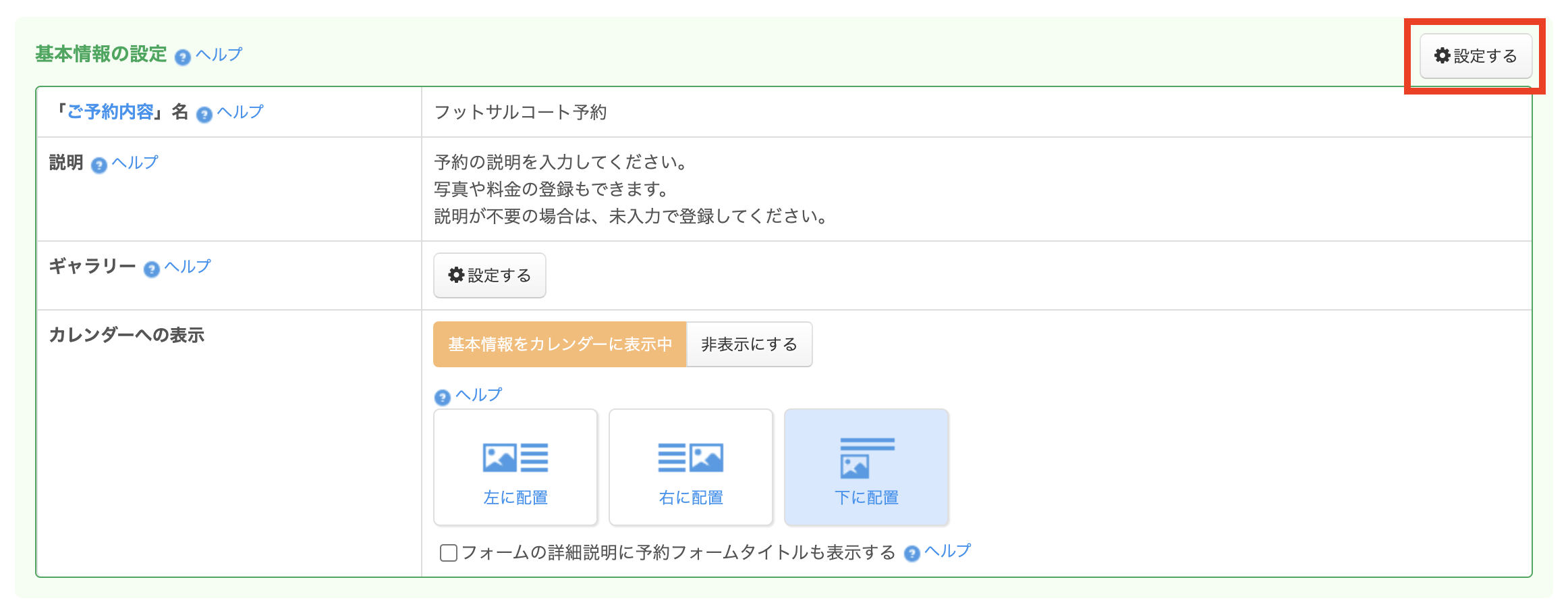
Task: Select the 左に配置 layout icon
Action: coord(515,458)
